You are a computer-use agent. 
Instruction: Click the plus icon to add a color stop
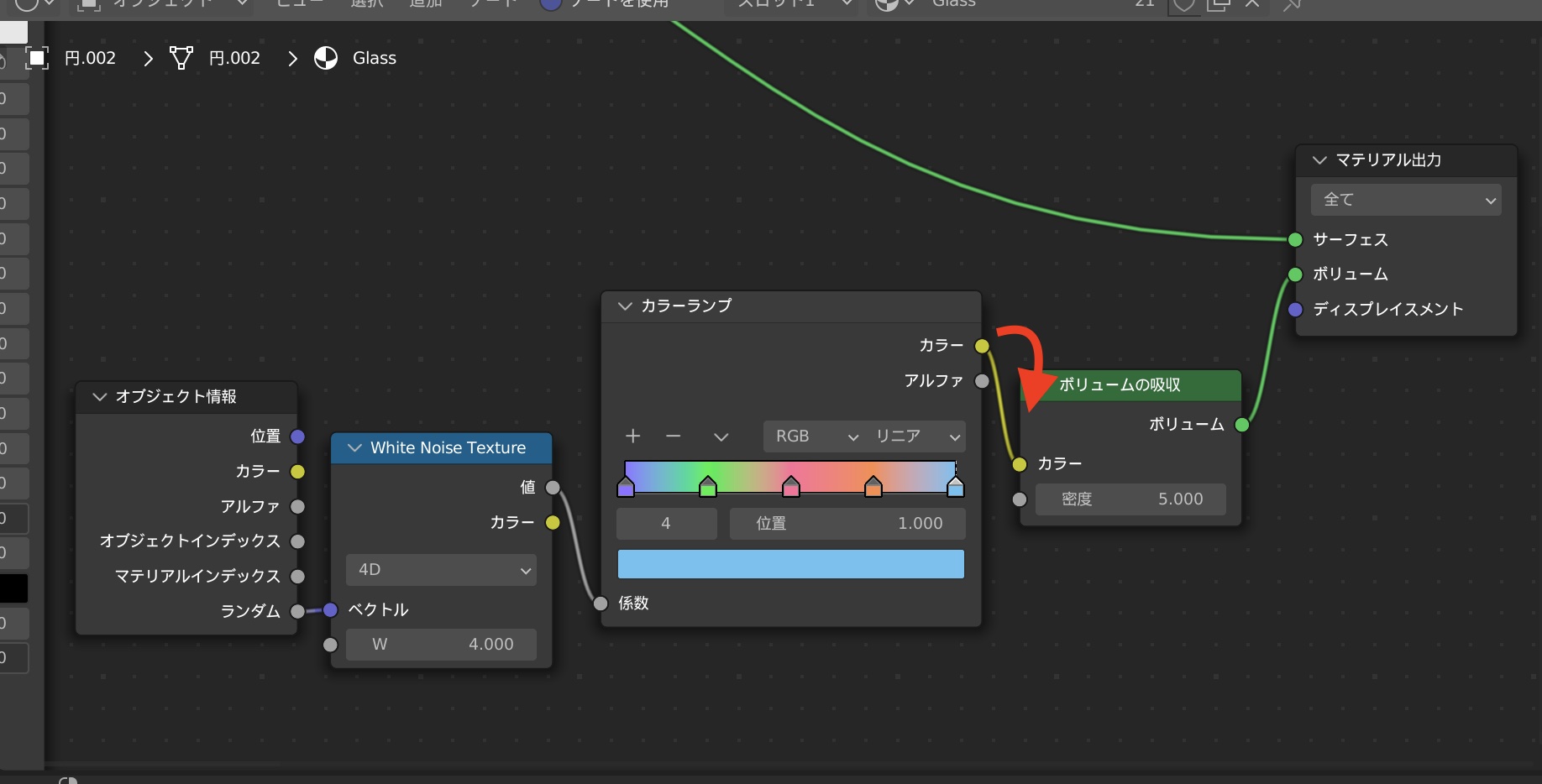click(633, 436)
